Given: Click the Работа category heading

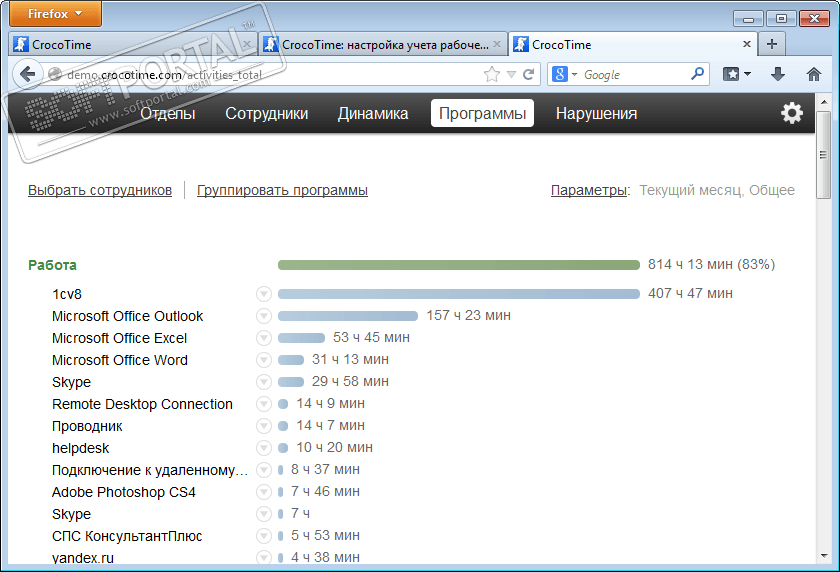Looking at the screenshot, I should coord(52,265).
